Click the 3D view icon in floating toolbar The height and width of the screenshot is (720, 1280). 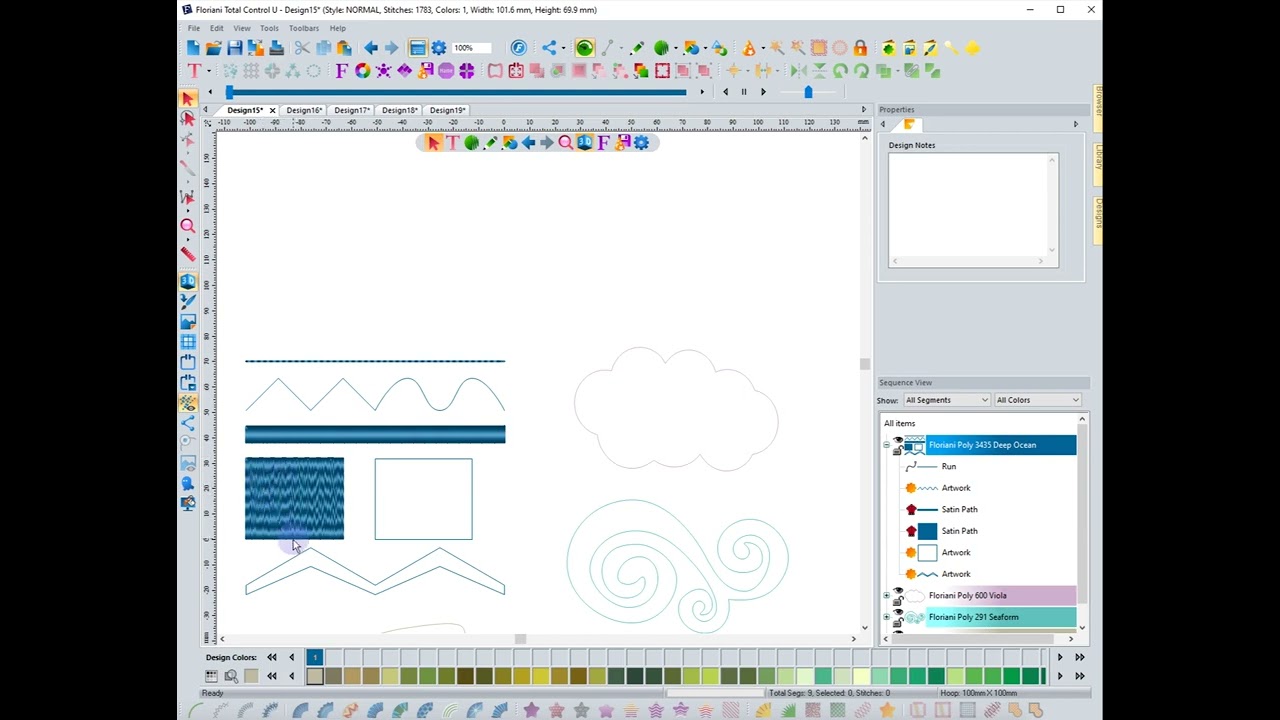pyautogui.click(x=584, y=143)
